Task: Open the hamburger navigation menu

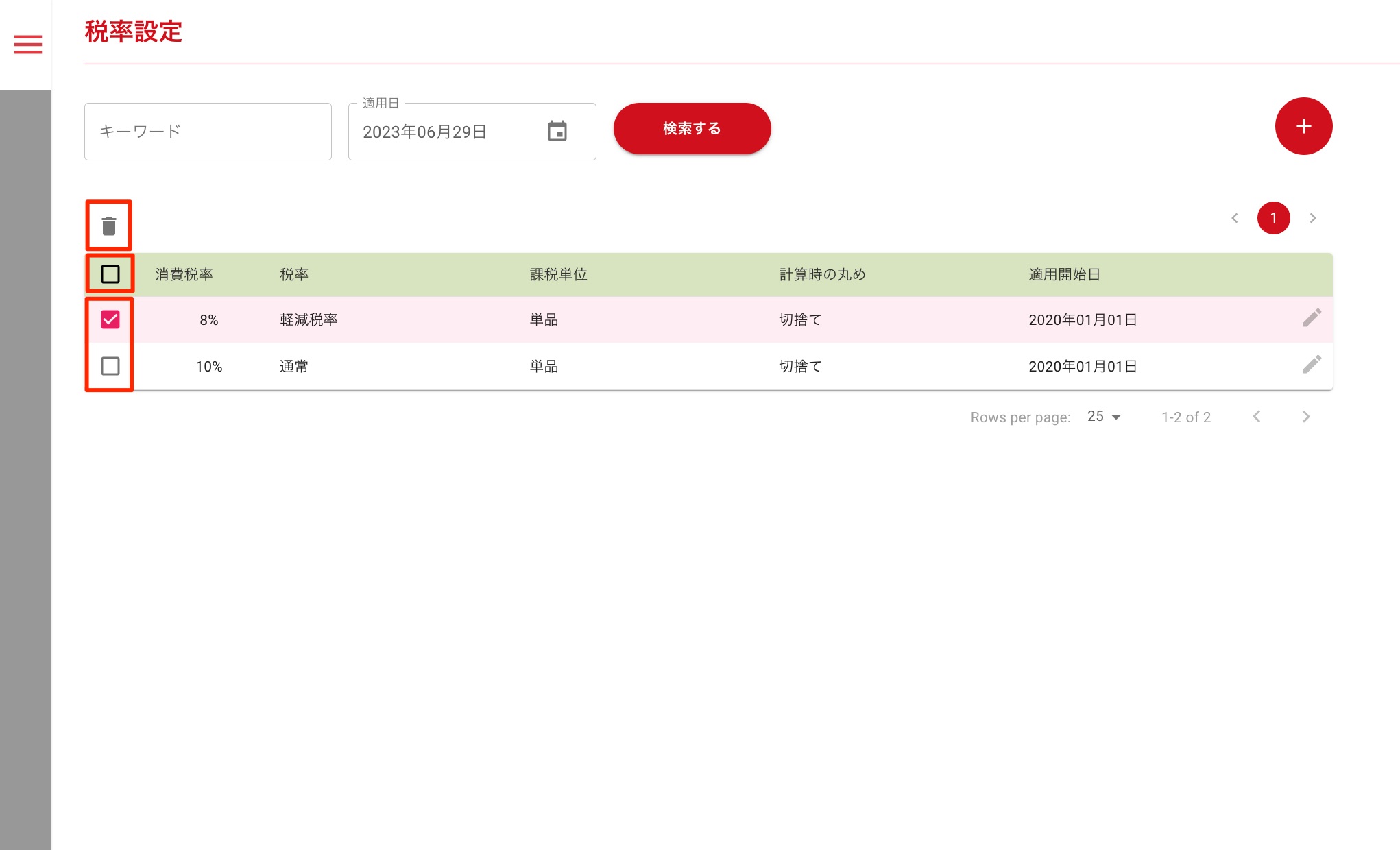Action: coord(28,45)
